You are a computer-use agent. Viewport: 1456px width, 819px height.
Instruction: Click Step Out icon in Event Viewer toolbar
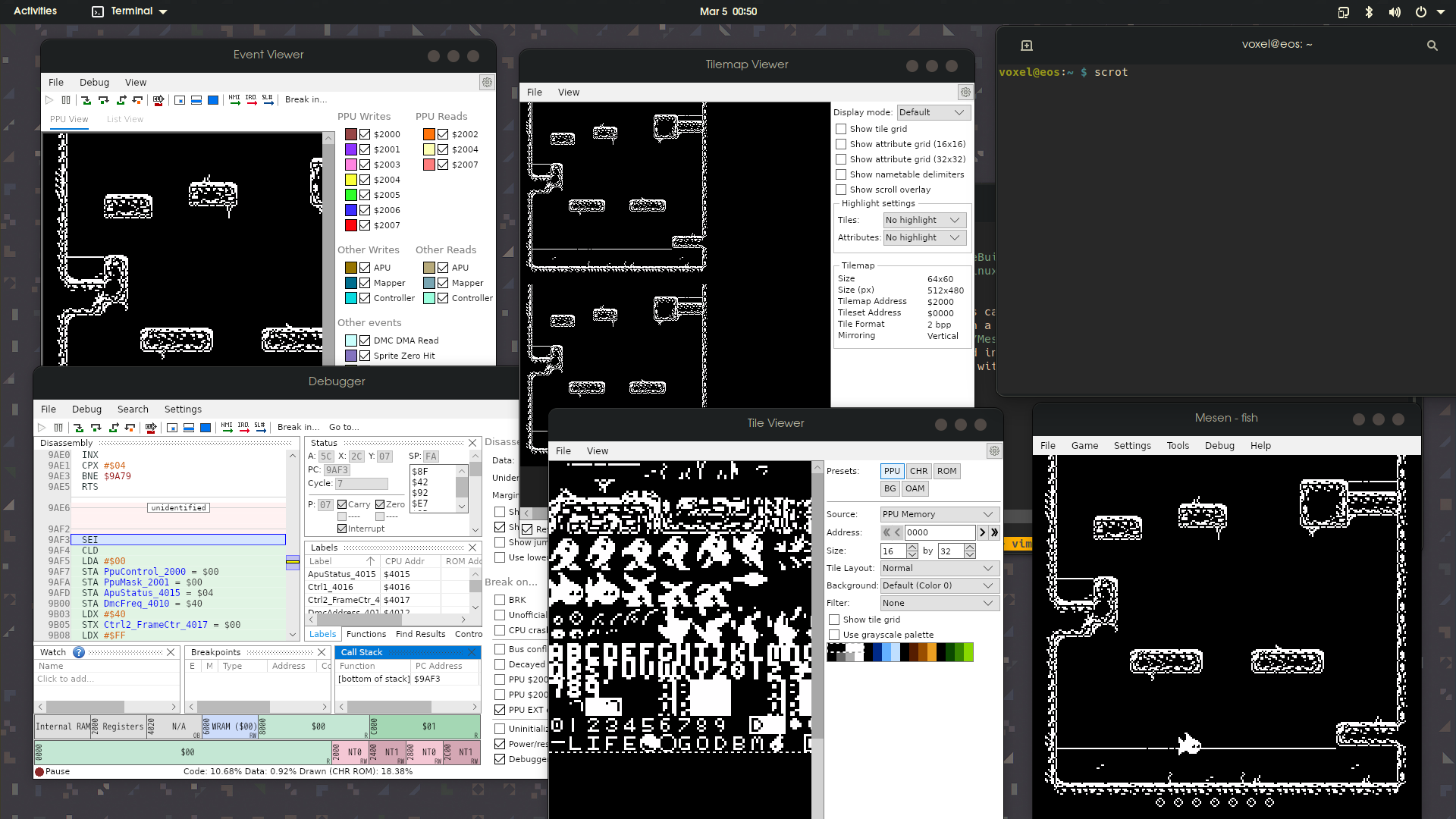click(121, 100)
